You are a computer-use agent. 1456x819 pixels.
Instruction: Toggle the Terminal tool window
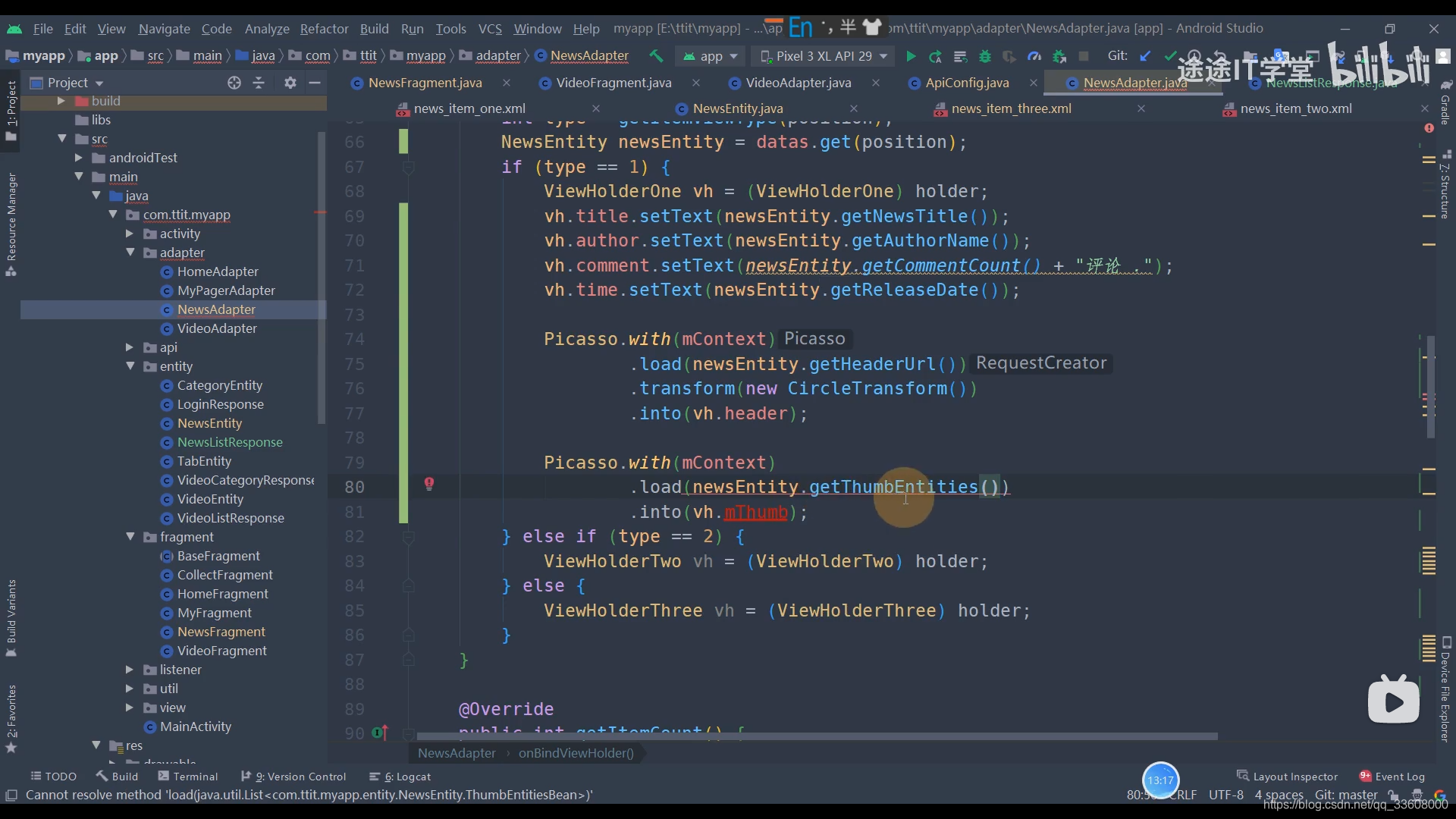tap(187, 777)
